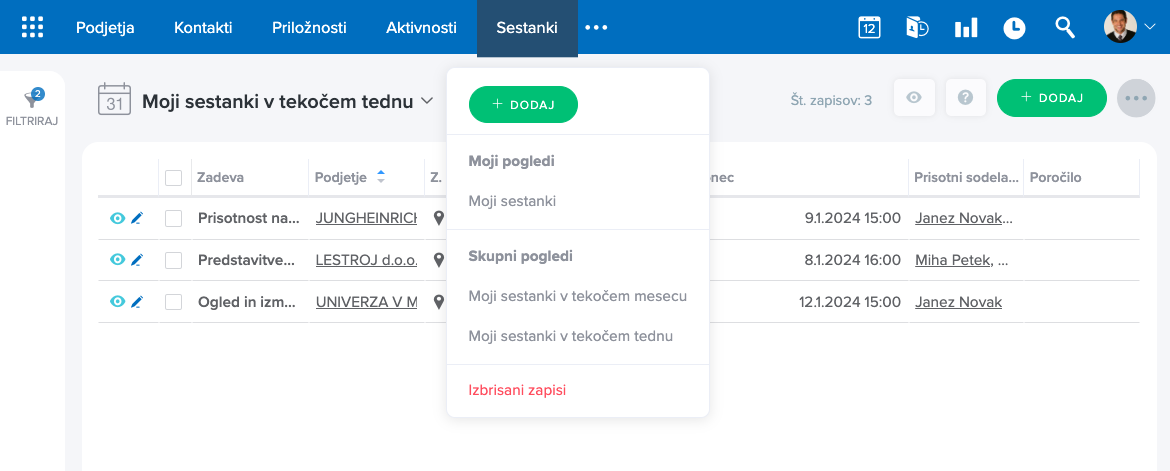Edit the Predstavitve row with pencil icon
The image size is (1170, 471).
[137, 260]
